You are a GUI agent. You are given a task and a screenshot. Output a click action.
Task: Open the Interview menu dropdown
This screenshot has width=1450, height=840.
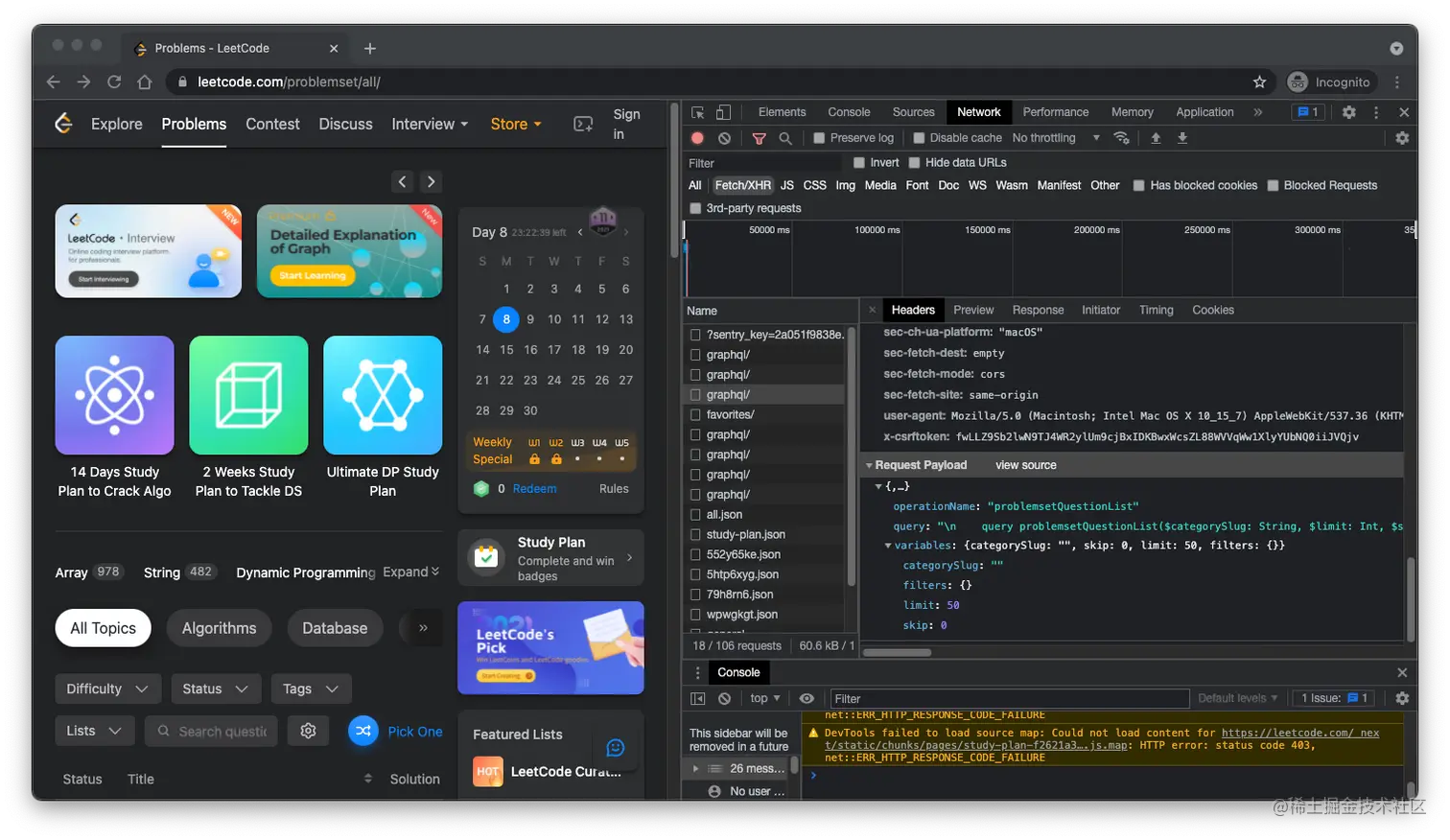coord(430,124)
